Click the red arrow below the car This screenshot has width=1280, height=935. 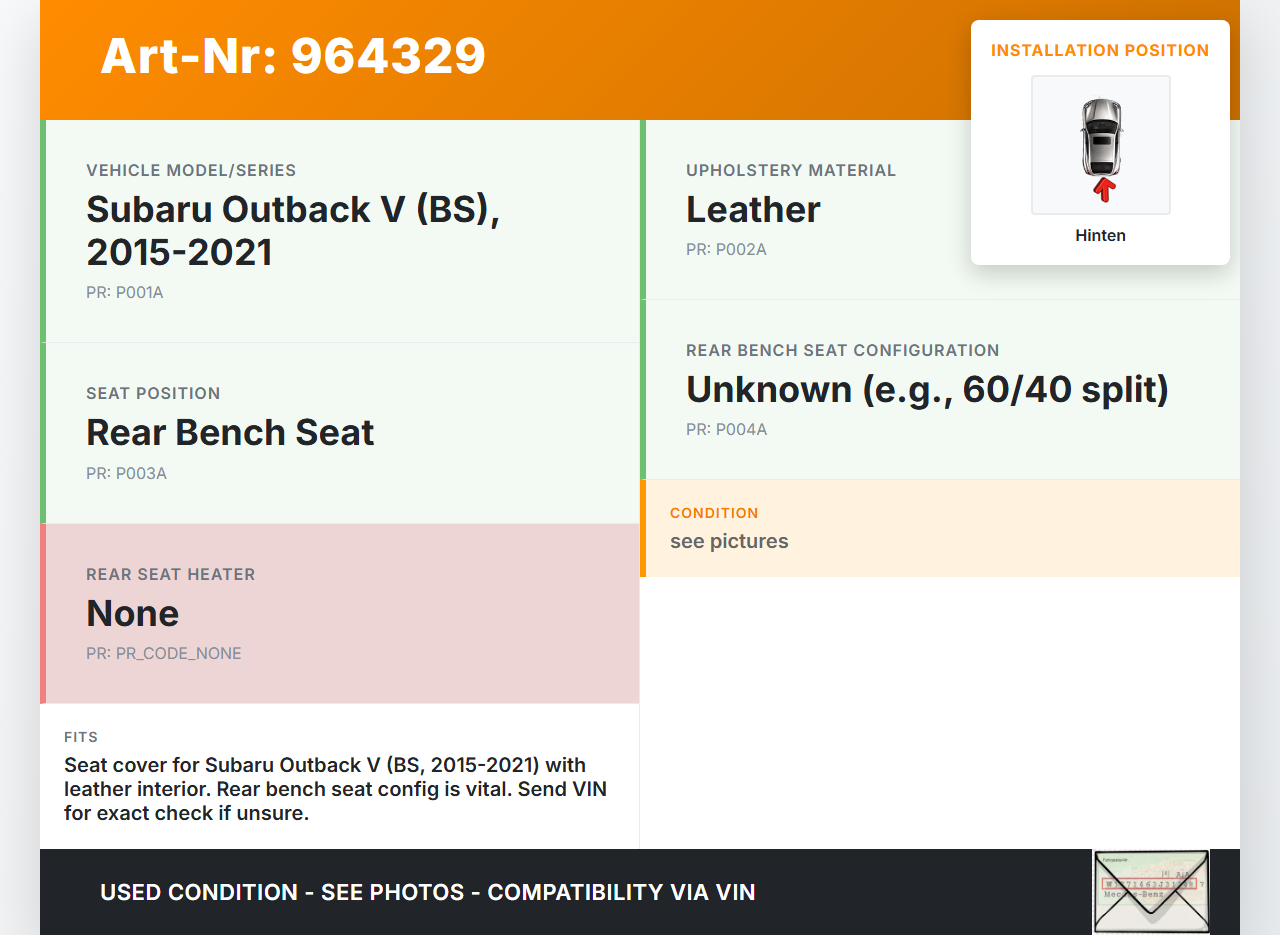click(1103, 189)
